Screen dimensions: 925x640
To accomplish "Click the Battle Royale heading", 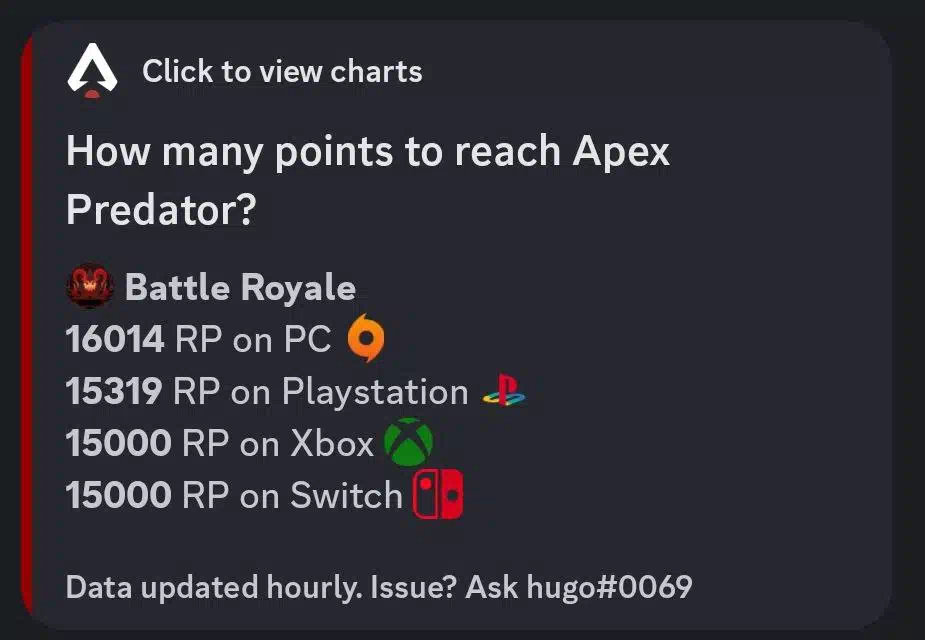I will tap(240, 287).
